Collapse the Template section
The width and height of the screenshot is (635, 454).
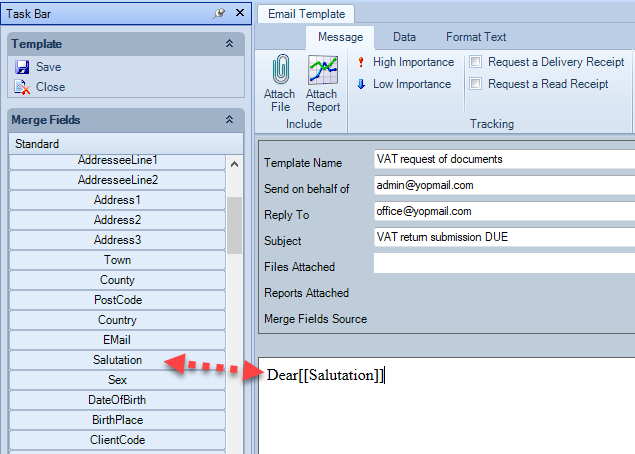(x=229, y=43)
